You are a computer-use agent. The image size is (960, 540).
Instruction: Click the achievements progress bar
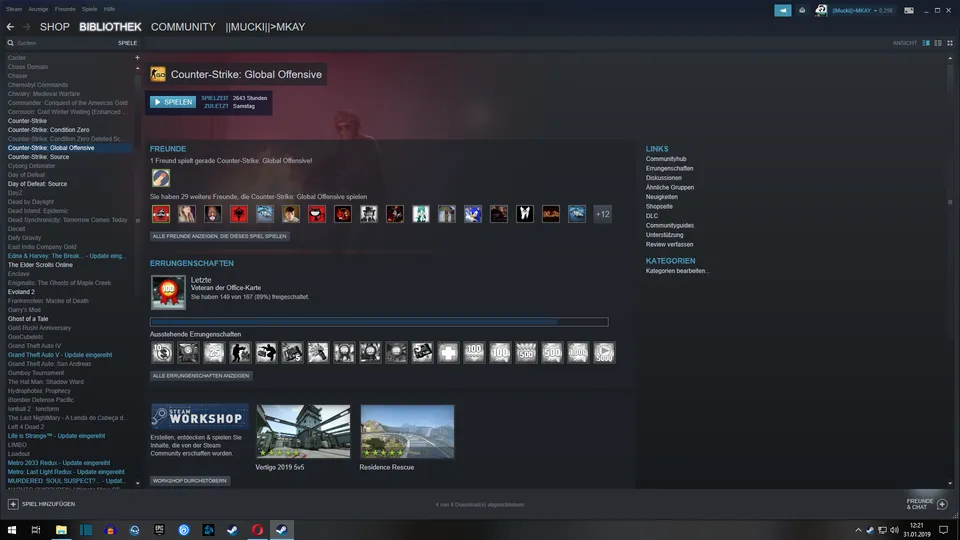379,321
